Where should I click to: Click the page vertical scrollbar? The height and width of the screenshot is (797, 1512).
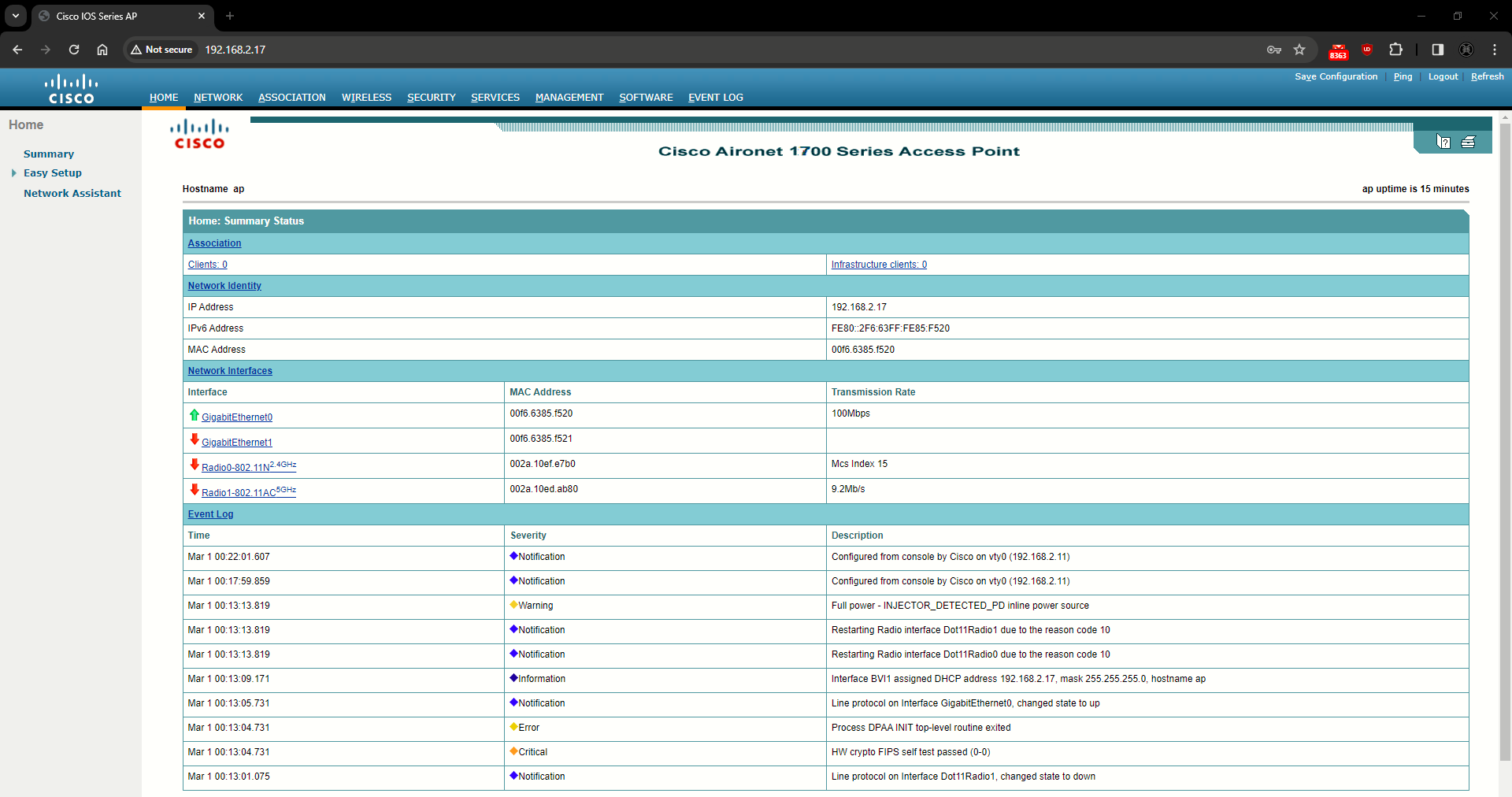tap(1506, 441)
